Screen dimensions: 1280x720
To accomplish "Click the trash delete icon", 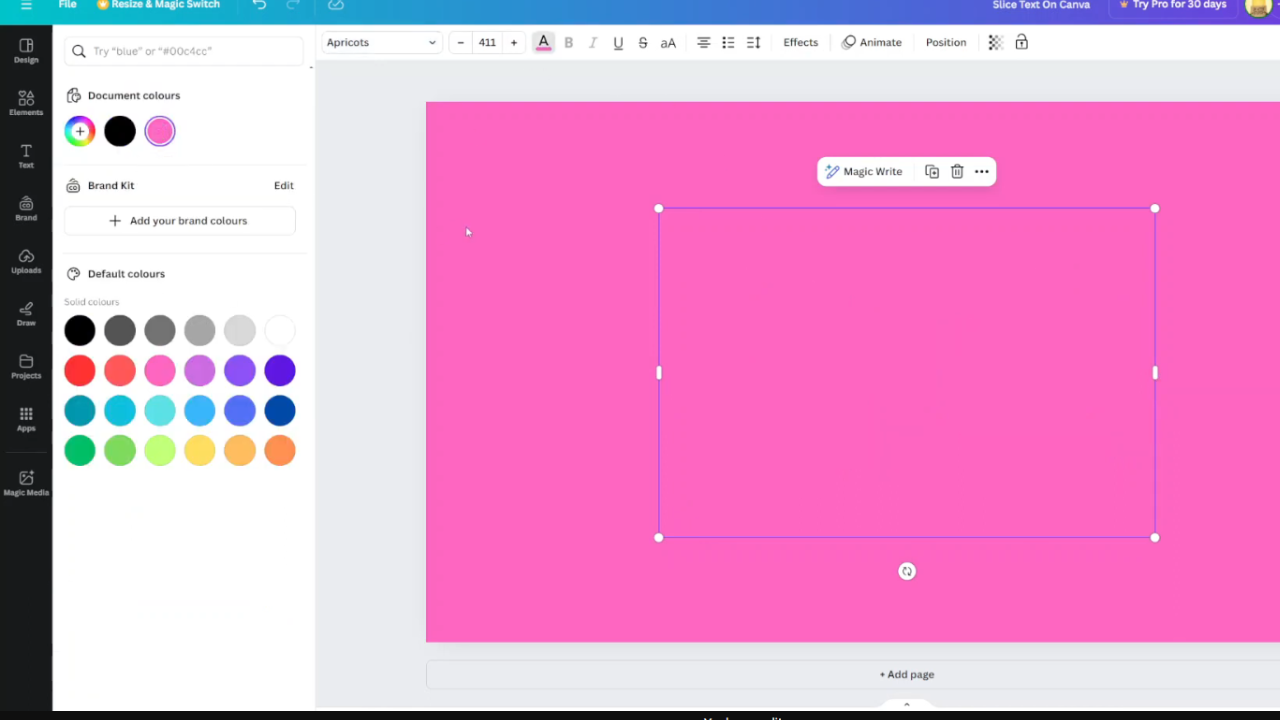I will (x=957, y=172).
